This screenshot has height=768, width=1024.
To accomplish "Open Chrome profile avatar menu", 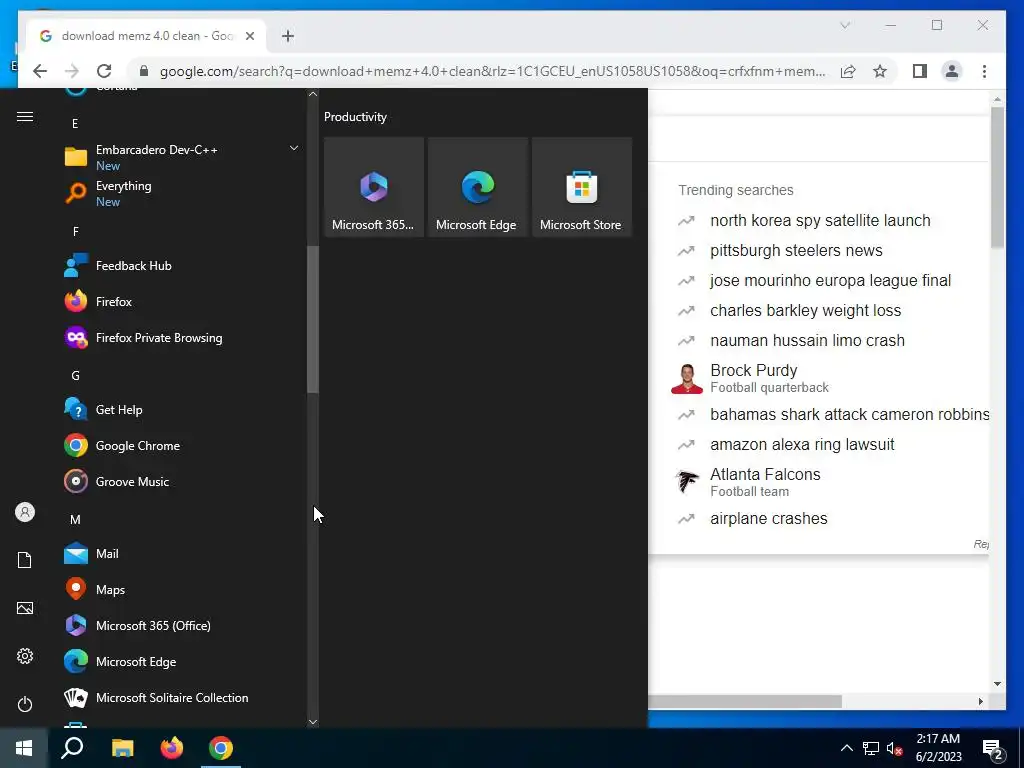I will coord(952,71).
